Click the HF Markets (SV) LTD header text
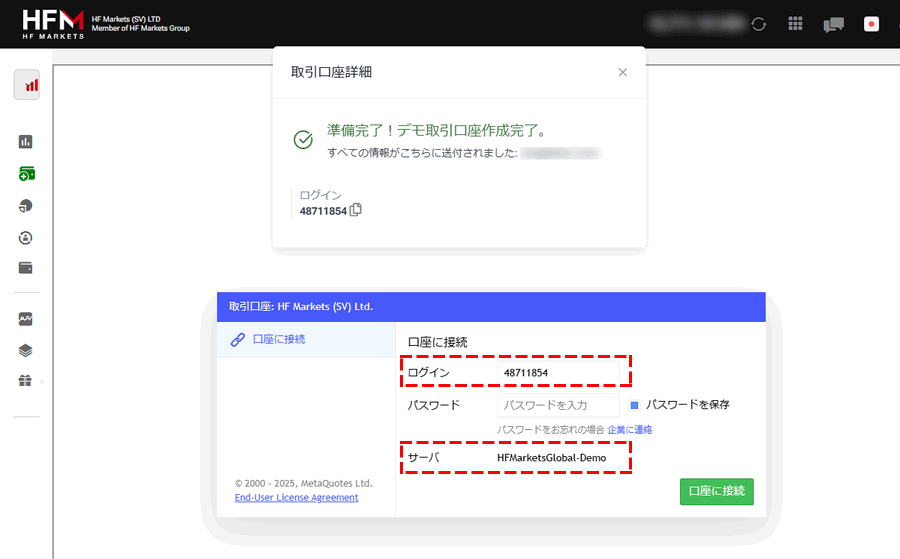900x559 pixels. pyautogui.click(x=126, y=19)
